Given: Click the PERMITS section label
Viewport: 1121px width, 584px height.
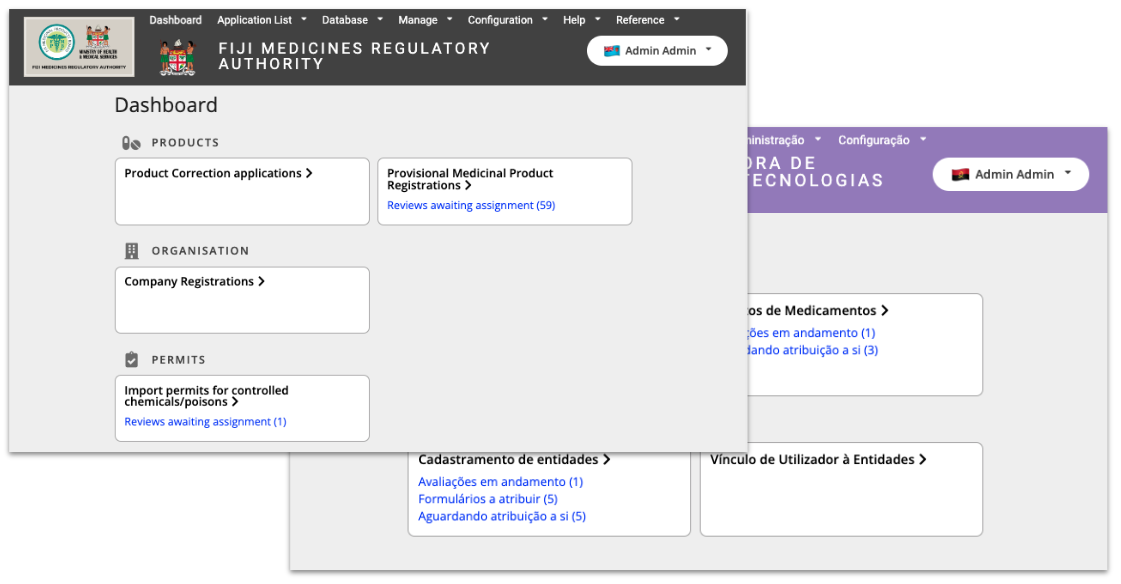Looking at the screenshot, I should coord(178,360).
